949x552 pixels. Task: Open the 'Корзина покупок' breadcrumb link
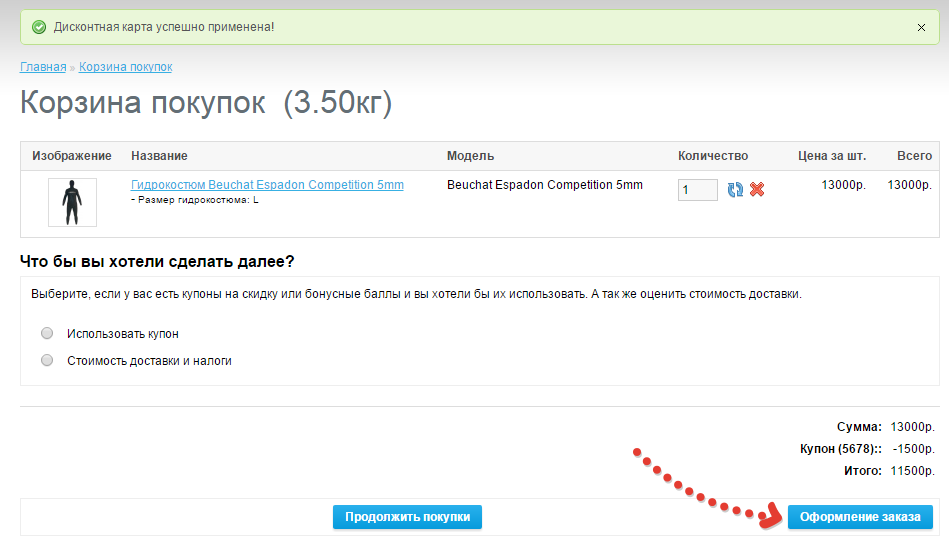coord(126,67)
